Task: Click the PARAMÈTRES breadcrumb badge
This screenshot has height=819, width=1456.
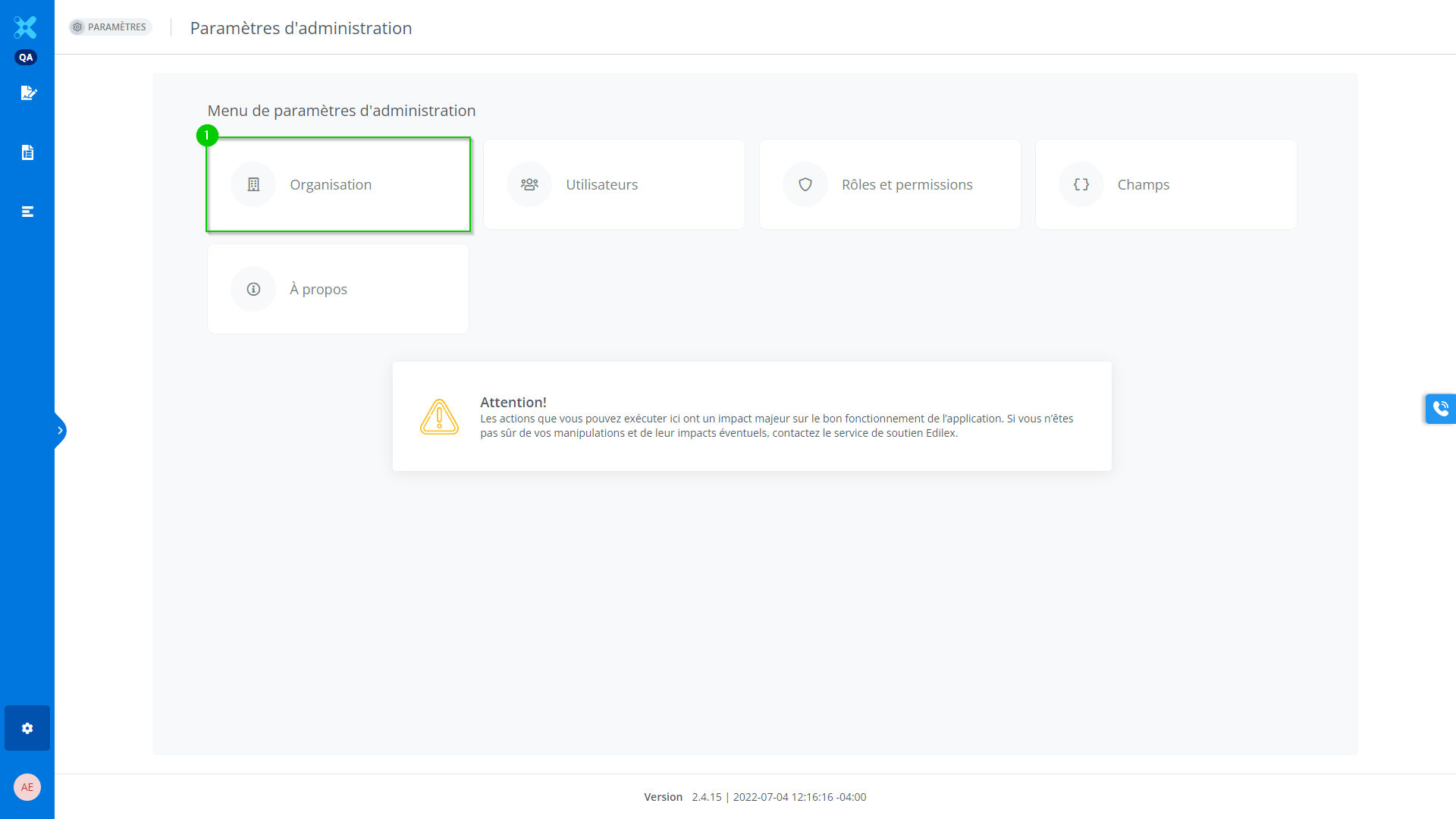Action: (111, 27)
